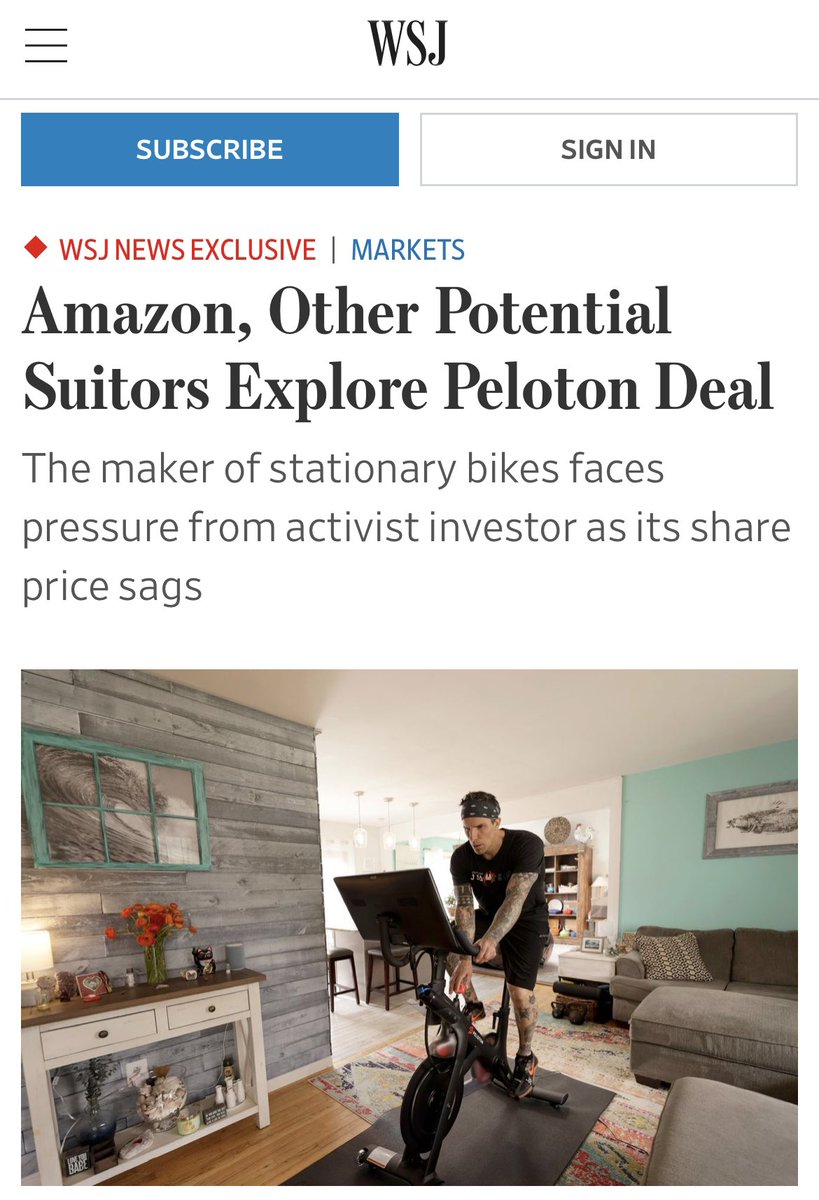The height and width of the screenshot is (1200, 819).
Task: Click the framed artwork on the teal wall
Action: point(751,818)
